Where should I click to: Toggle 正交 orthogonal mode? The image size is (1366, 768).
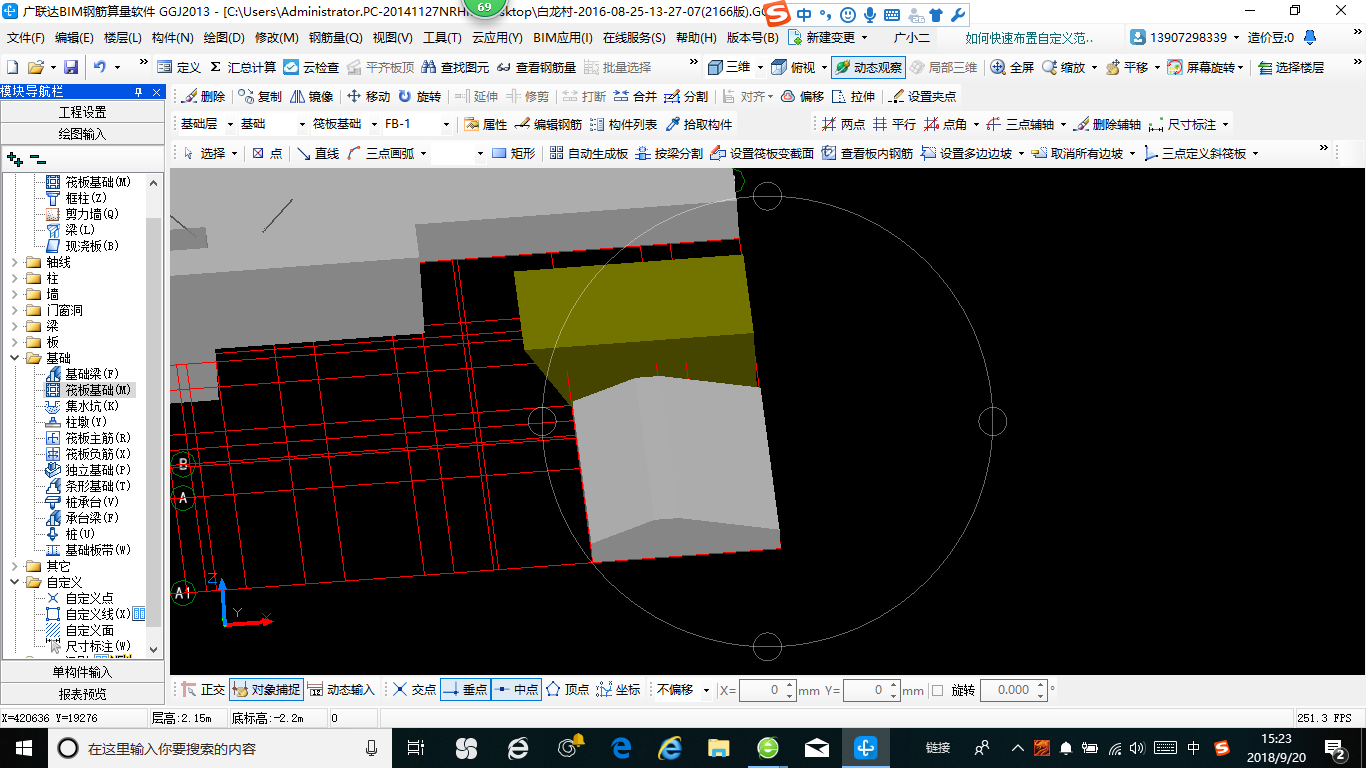[203, 689]
